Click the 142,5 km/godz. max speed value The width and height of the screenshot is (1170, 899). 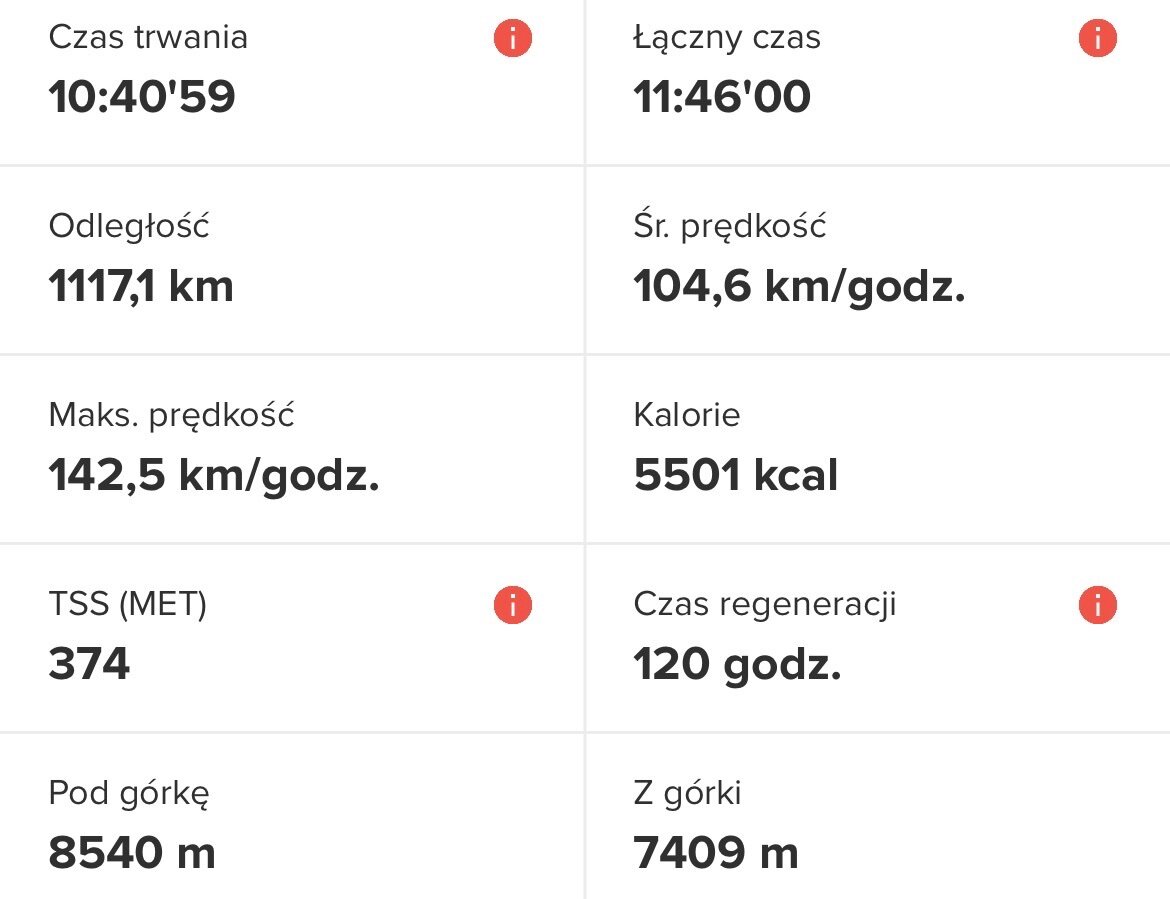pyautogui.click(x=214, y=476)
